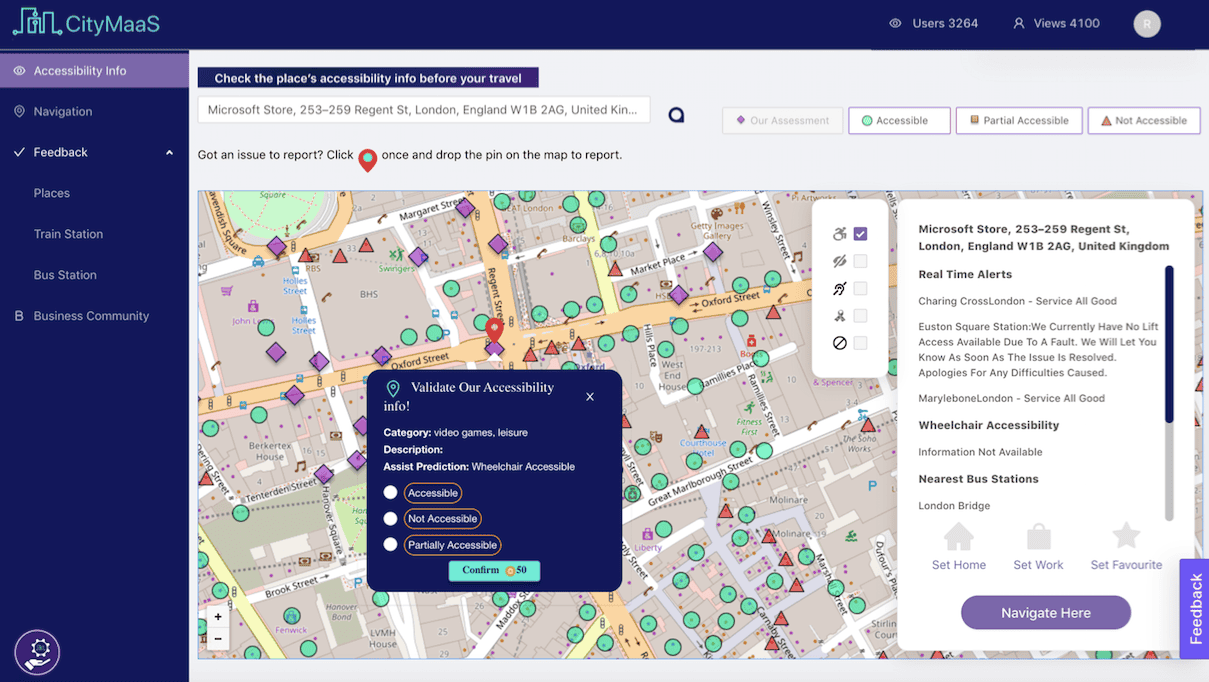The width and height of the screenshot is (1209, 682).
Task: Click MaryleboneLondon service alert text
Action: coord(1011,398)
